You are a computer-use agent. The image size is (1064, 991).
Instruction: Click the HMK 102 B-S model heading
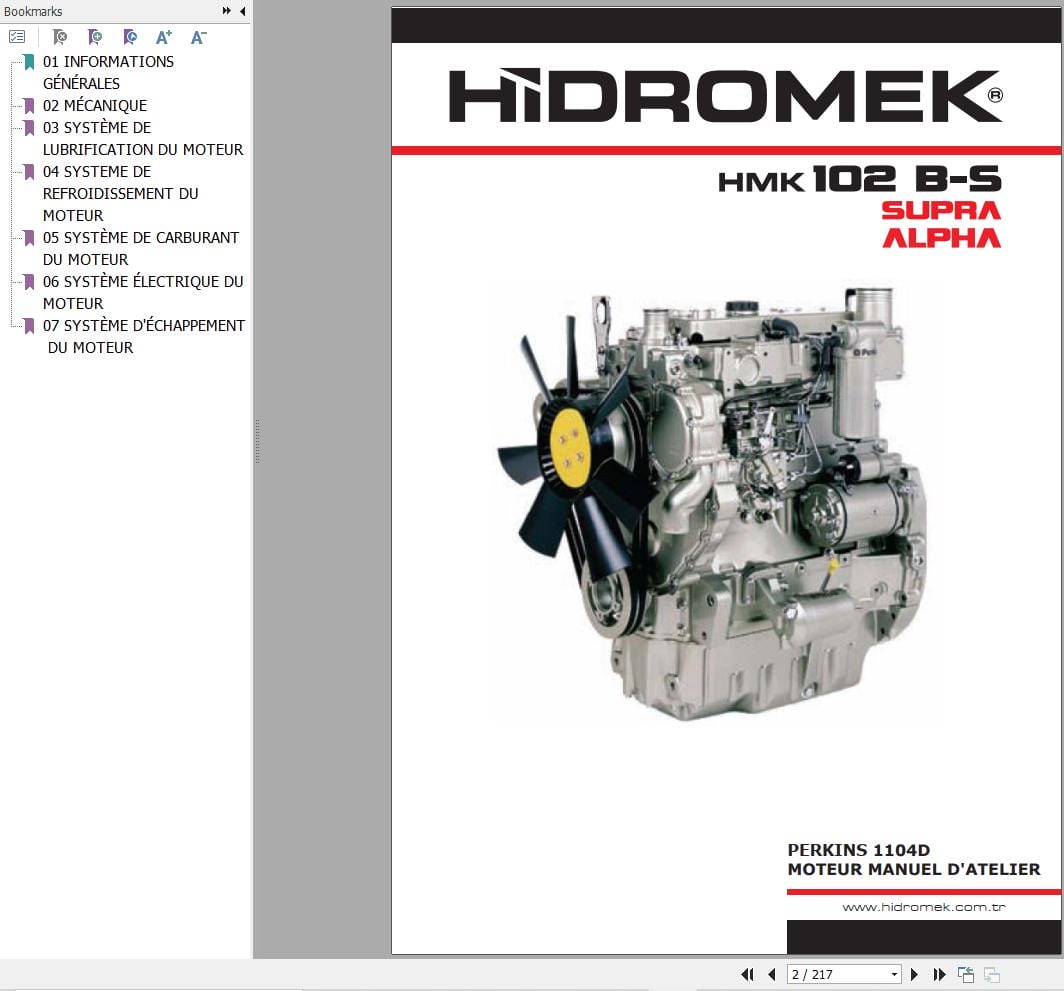[x=860, y=180]
